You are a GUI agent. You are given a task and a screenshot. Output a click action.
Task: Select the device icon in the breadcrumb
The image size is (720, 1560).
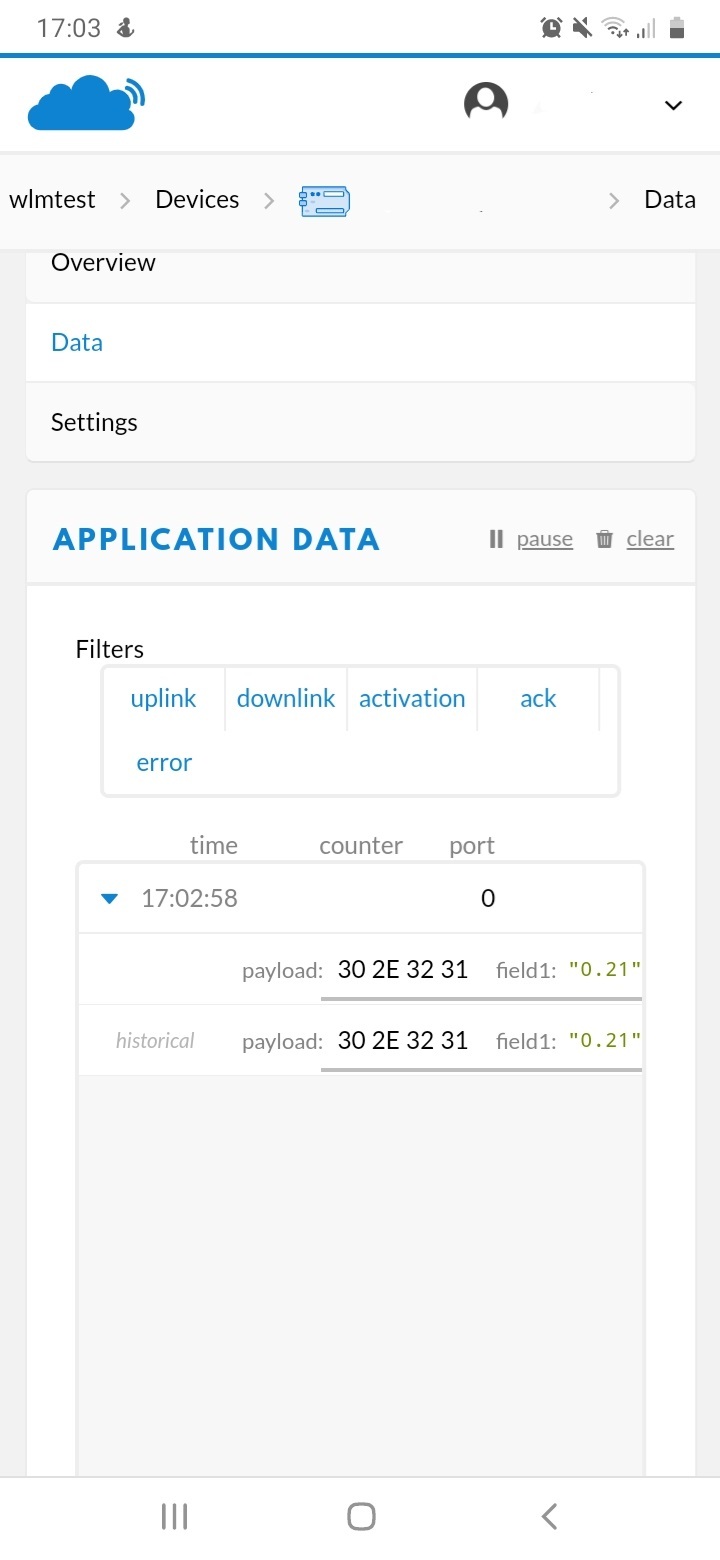(x=323, y=200)
